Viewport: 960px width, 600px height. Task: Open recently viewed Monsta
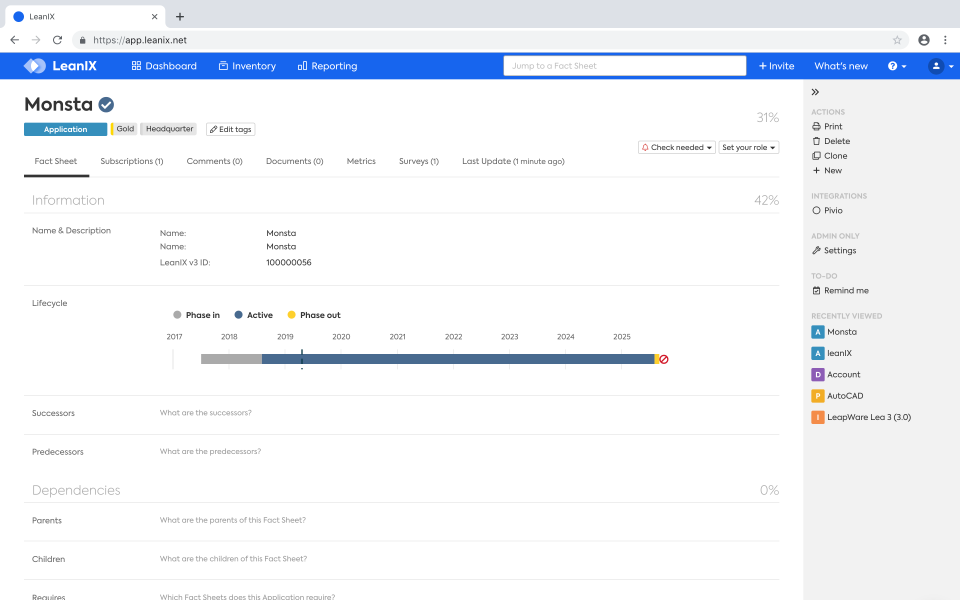[834, 332]
